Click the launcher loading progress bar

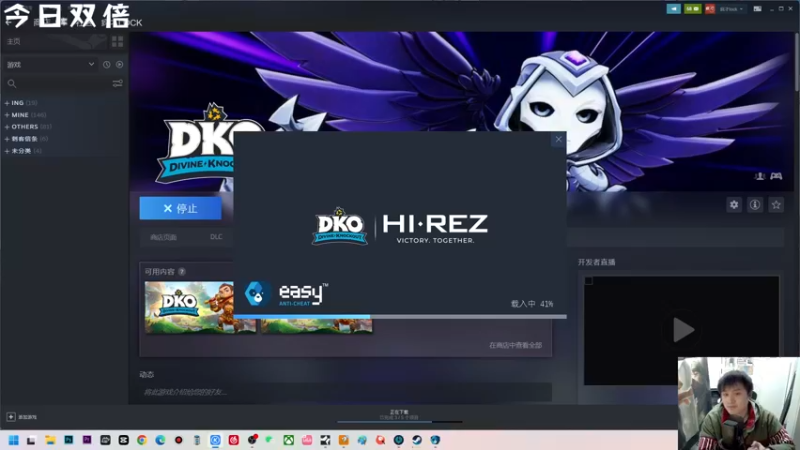(400, 317)
